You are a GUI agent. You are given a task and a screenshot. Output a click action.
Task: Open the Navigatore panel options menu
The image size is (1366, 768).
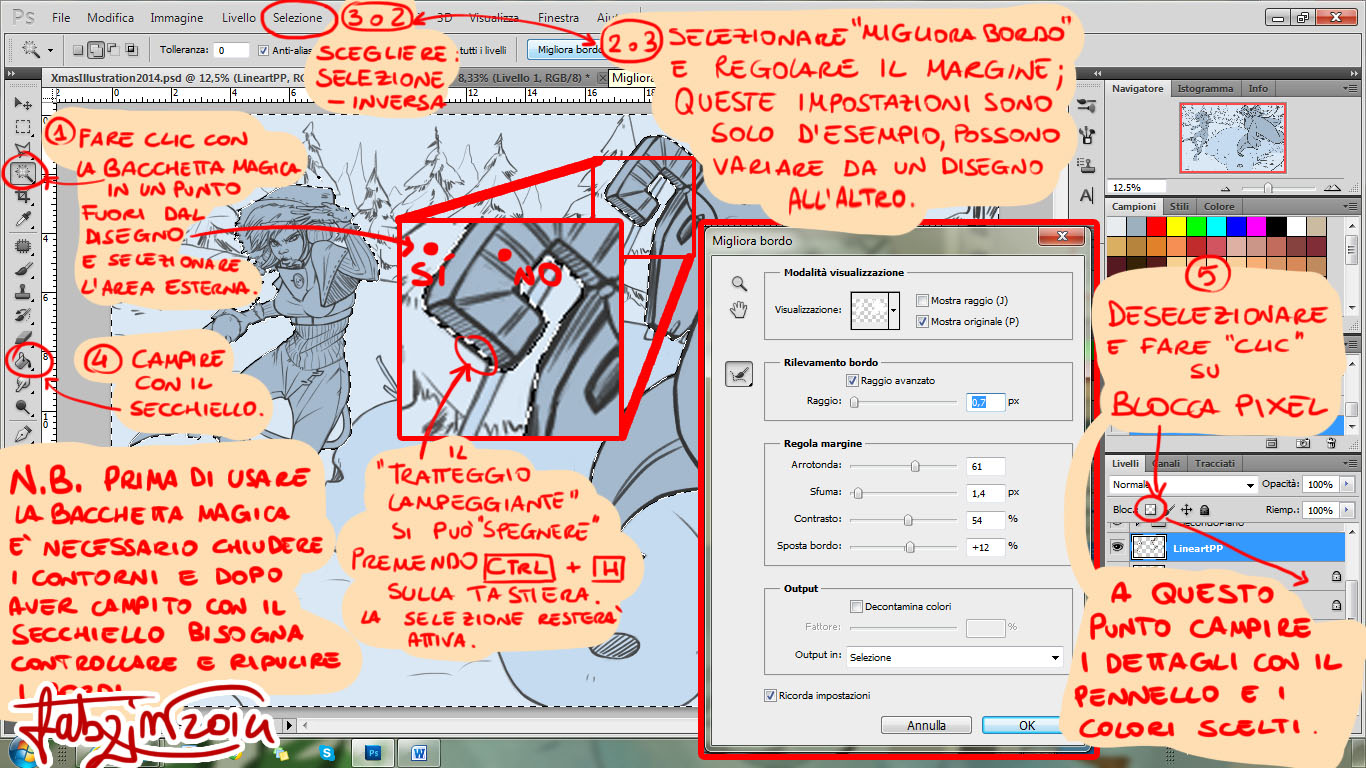point(1349,89)
